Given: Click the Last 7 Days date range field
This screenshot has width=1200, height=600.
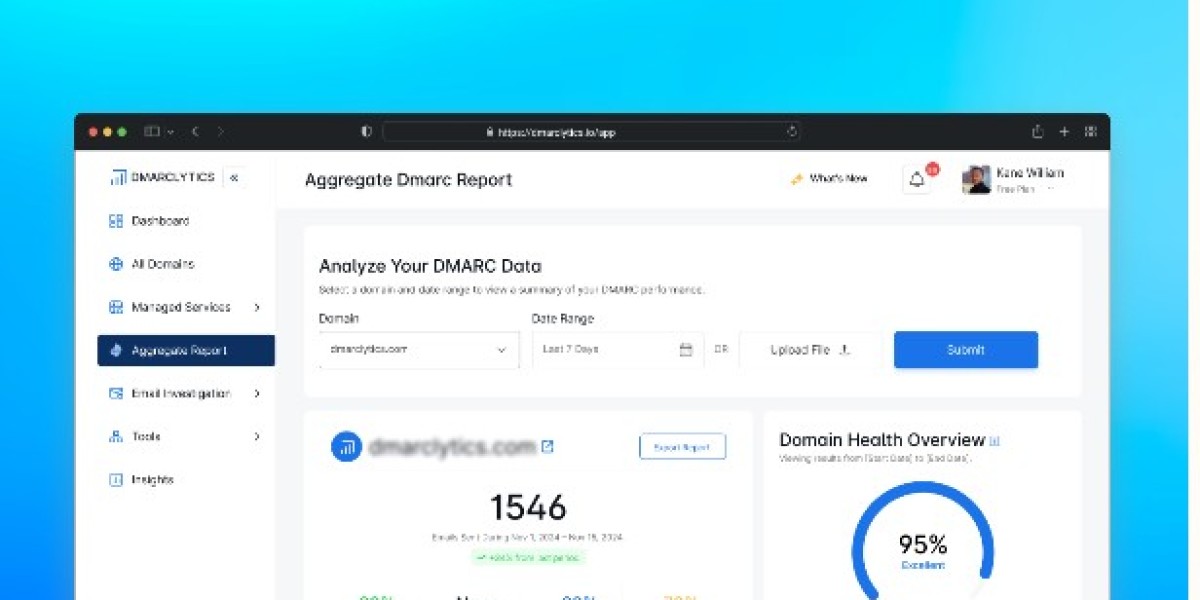Looking at the screenshot, I should coord(618,350).
